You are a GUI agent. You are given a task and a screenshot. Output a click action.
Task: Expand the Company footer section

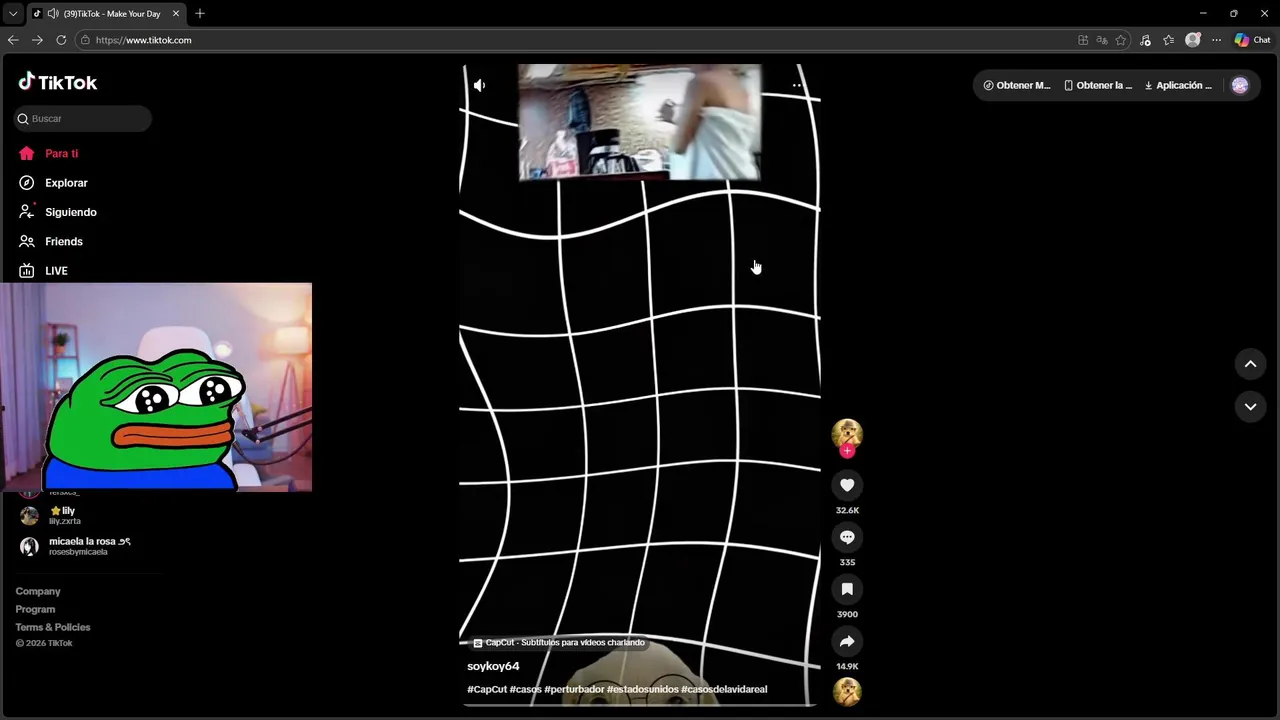point(38,591)
